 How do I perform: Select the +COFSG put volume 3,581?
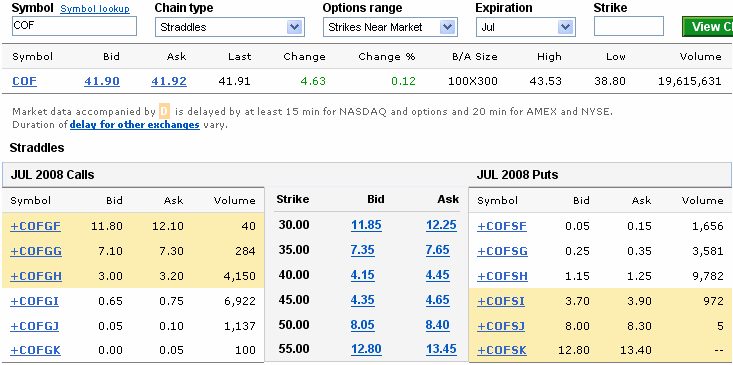coord(707,251)
